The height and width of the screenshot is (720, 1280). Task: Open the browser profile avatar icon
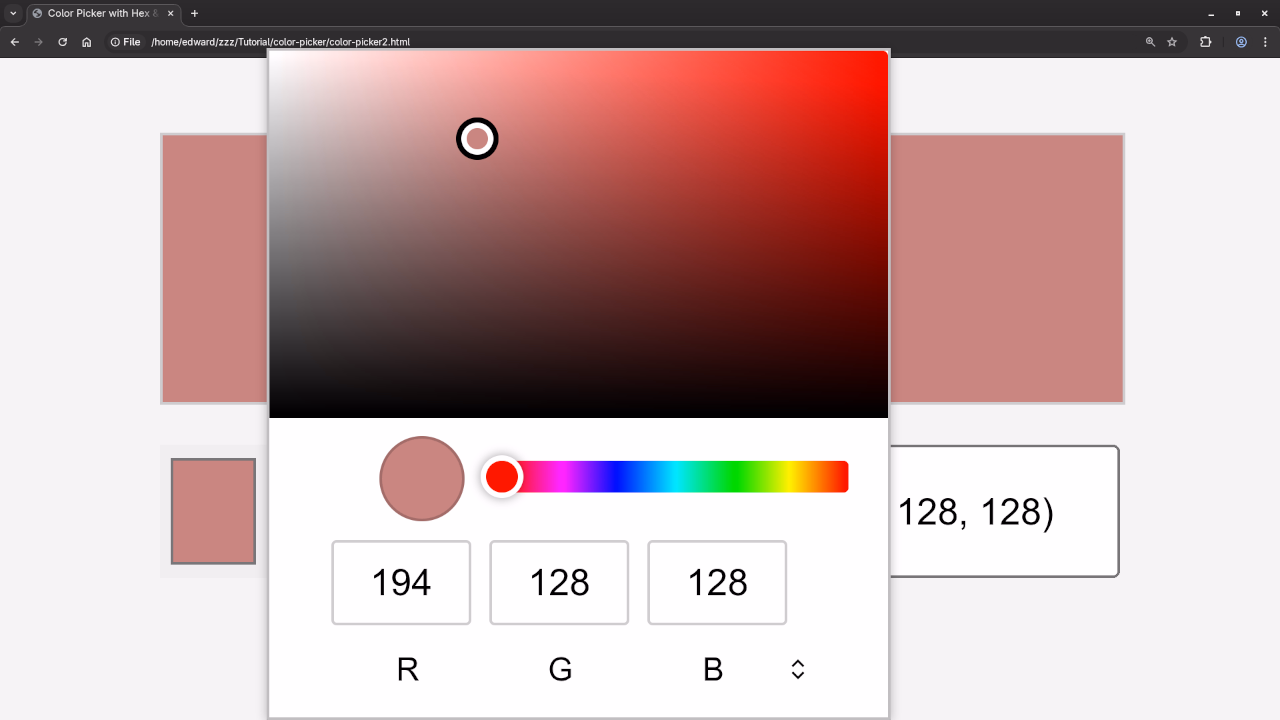click(x=1241, y=42)
